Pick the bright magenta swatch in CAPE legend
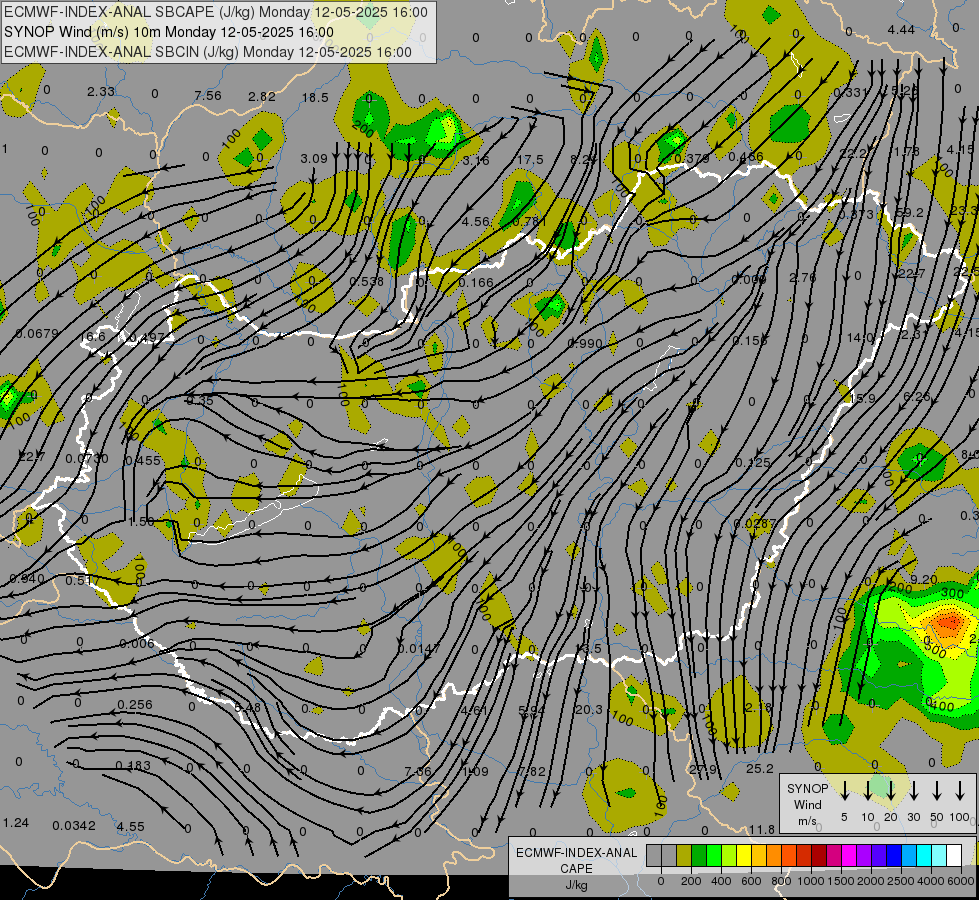979x900 pixels. point(849,856)
